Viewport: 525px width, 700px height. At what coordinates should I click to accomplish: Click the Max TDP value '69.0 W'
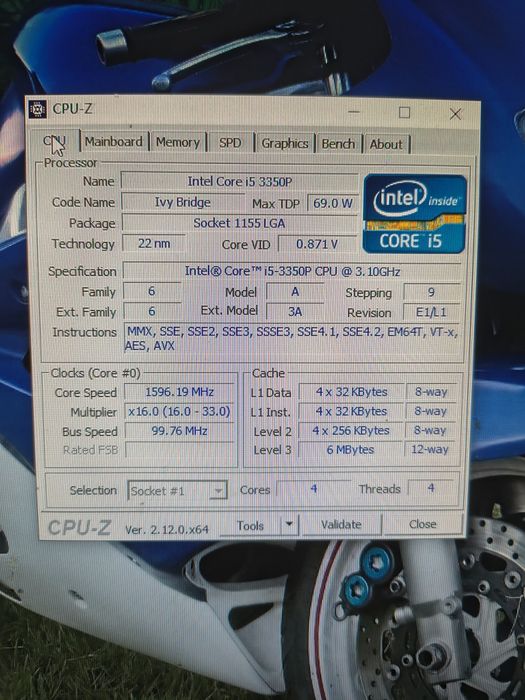(x=333, y=203)
